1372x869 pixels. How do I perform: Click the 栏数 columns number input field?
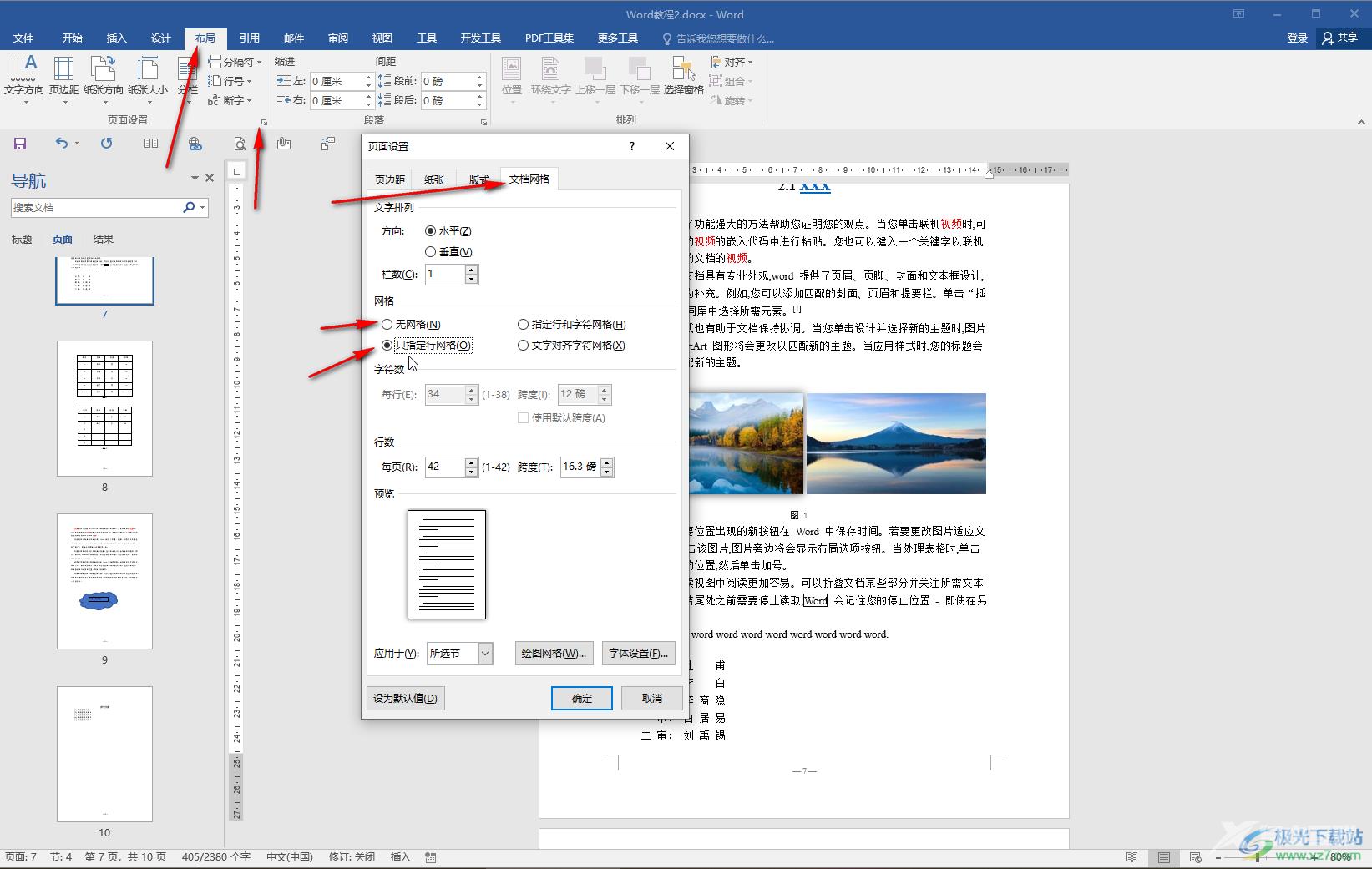pos(445,274)
